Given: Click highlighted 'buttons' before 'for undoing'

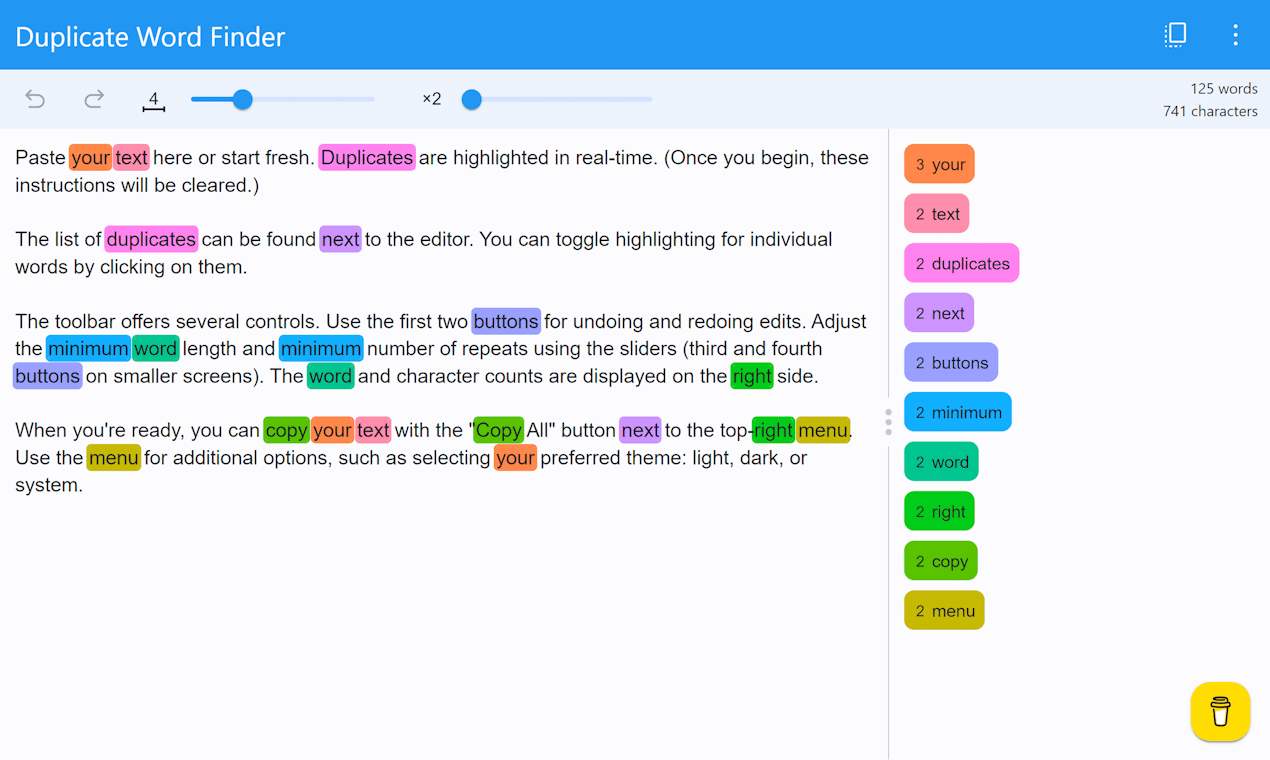Looking at the screenshot, I should (506, 322).
